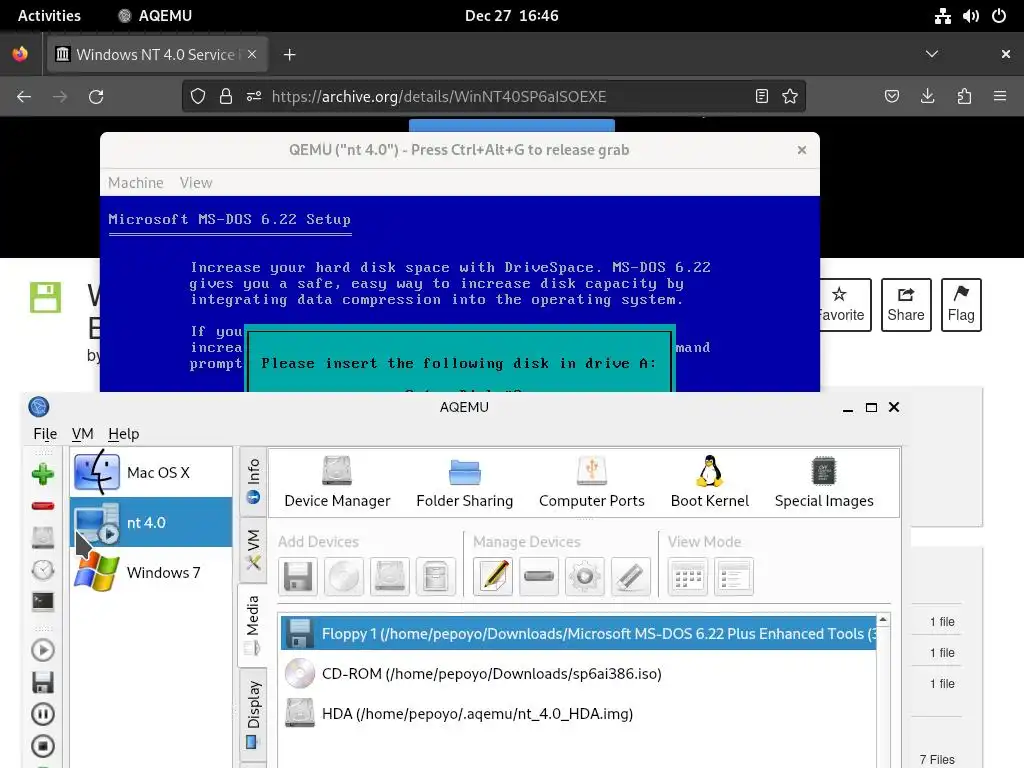Image resolution: width=1024 pixels, height=768 pixels.
Task: Open the power menu in top bar
Action: pos(999,16)
